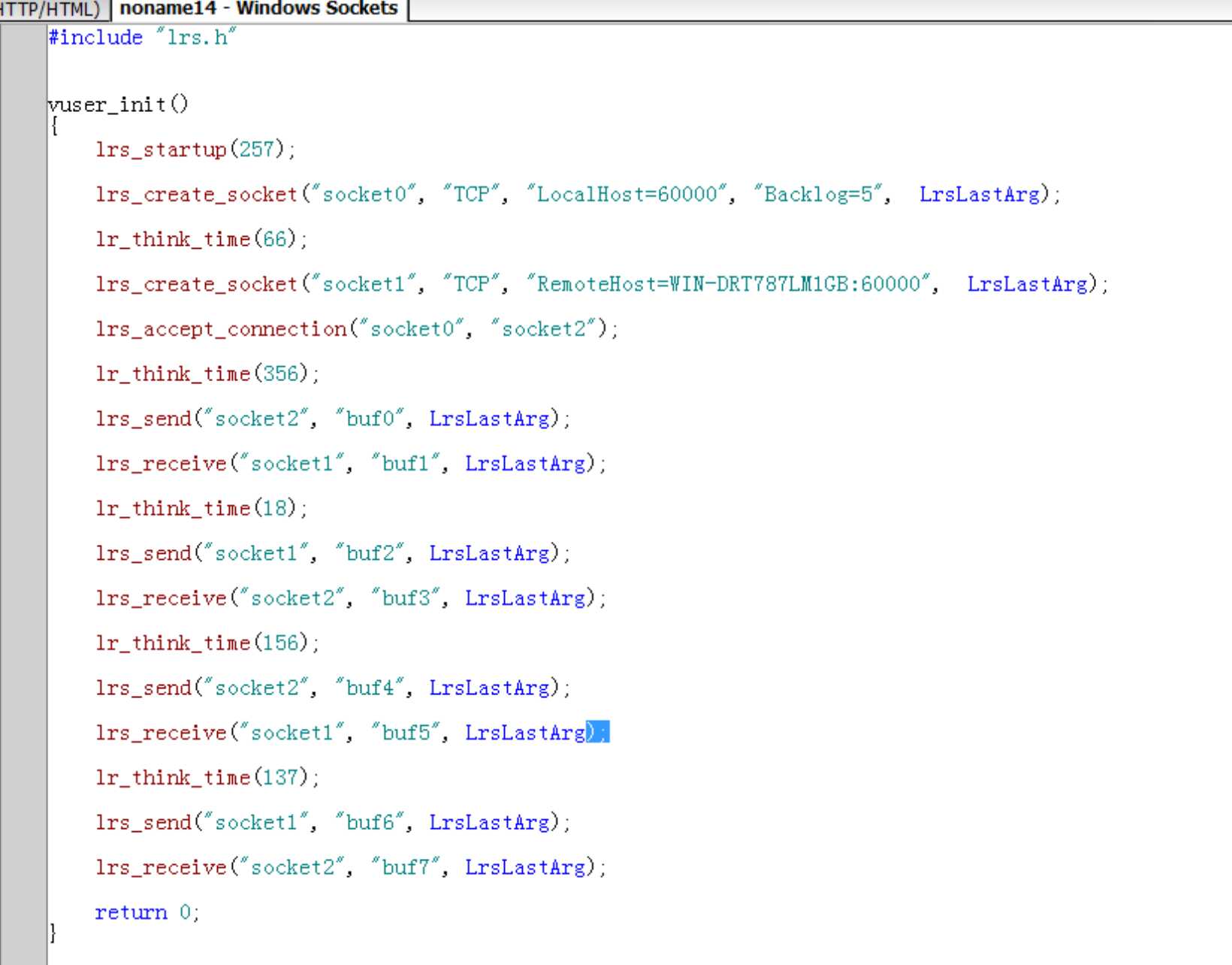Image resolution: width=1232 pixels, height=965 pixels.
Task: Click the lrs_receive line with "buf3"
Action: coord(351,597)
